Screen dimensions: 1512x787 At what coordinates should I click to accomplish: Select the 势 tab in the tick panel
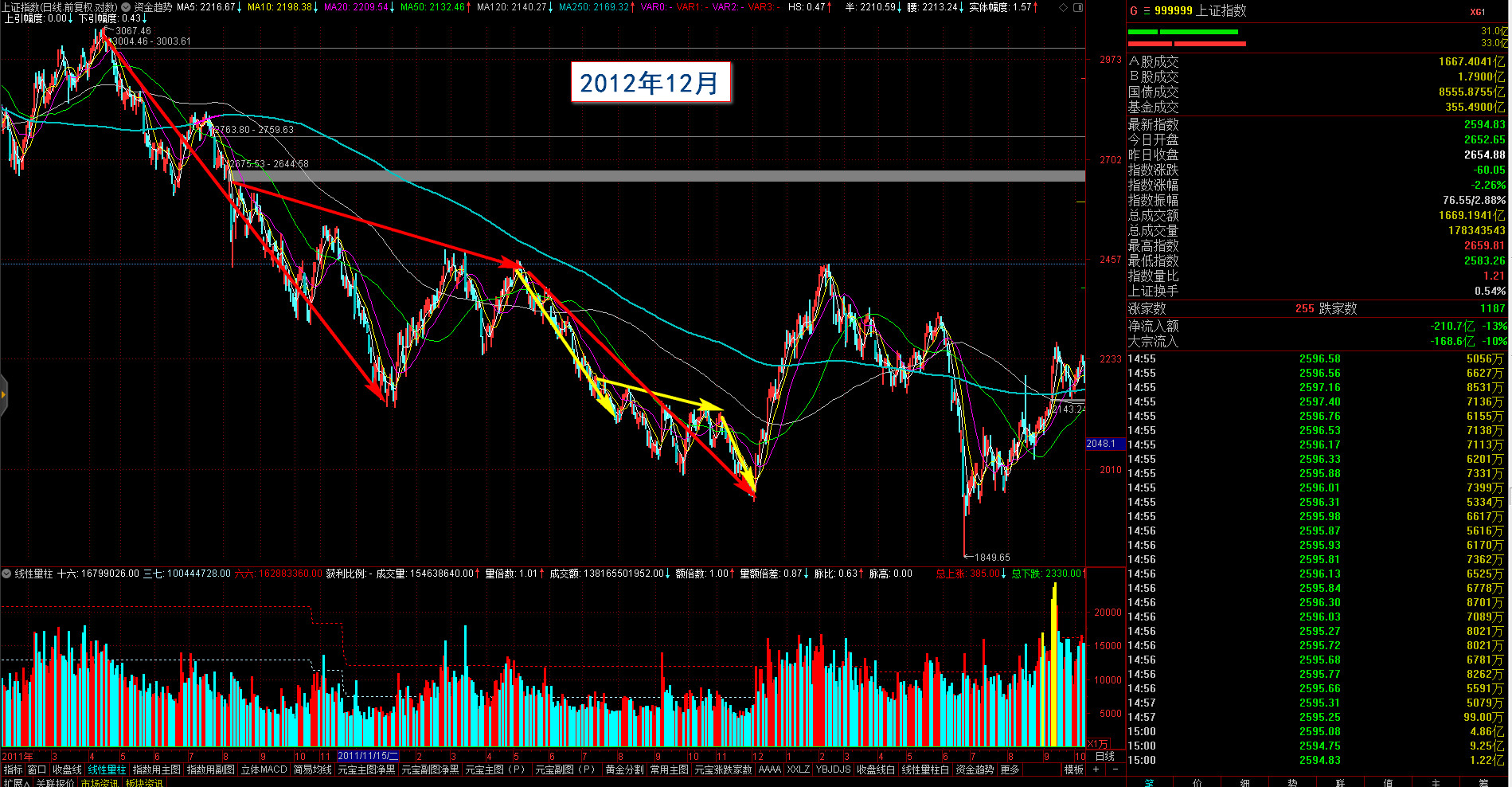1293,783
